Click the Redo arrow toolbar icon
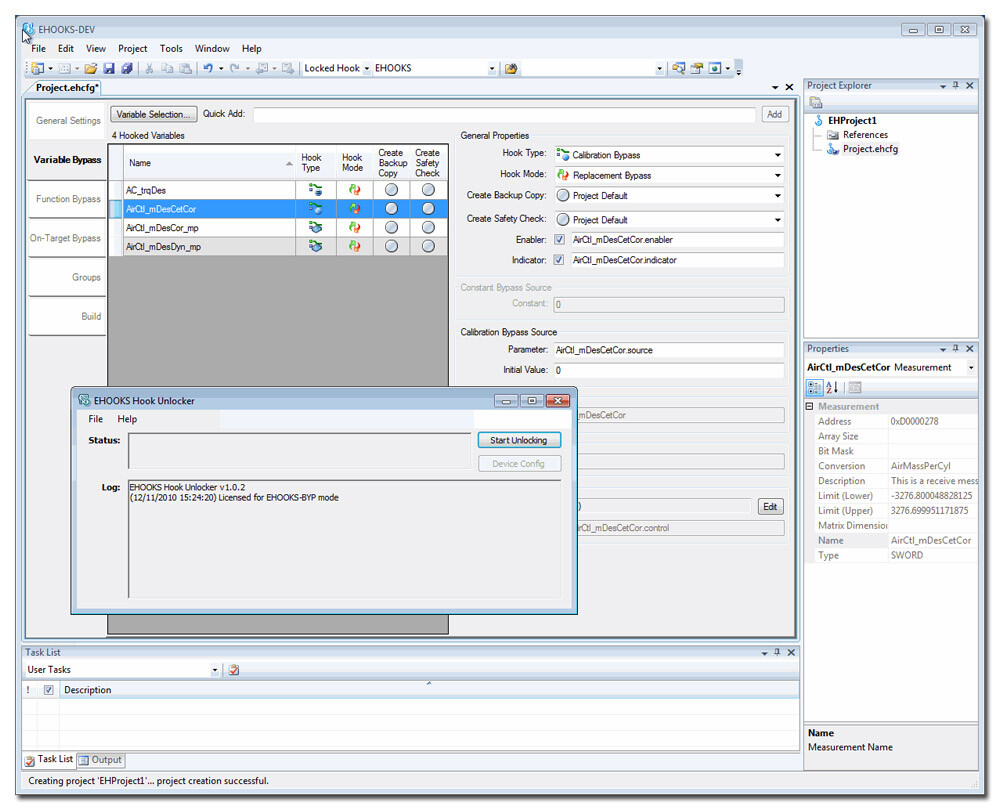Image resolution: width=1000 pixels, height=810 pixels. coord(235,68)
